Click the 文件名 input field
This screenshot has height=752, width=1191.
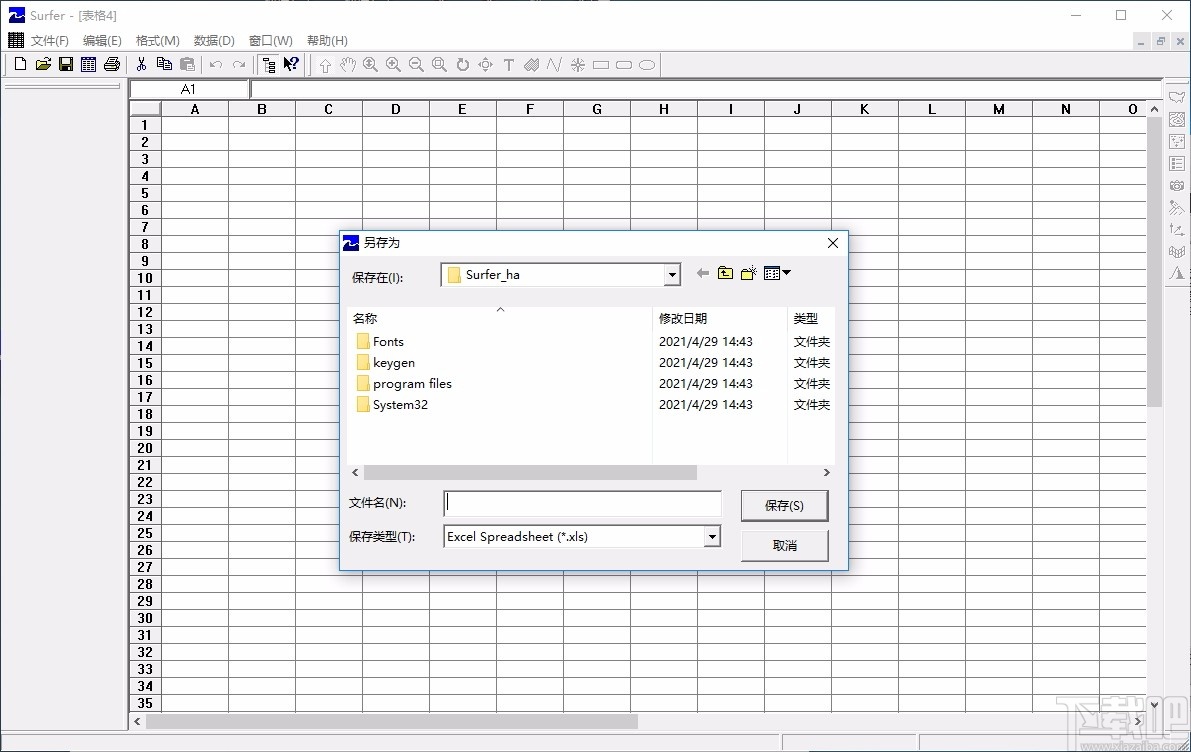(x=583, y=504)
